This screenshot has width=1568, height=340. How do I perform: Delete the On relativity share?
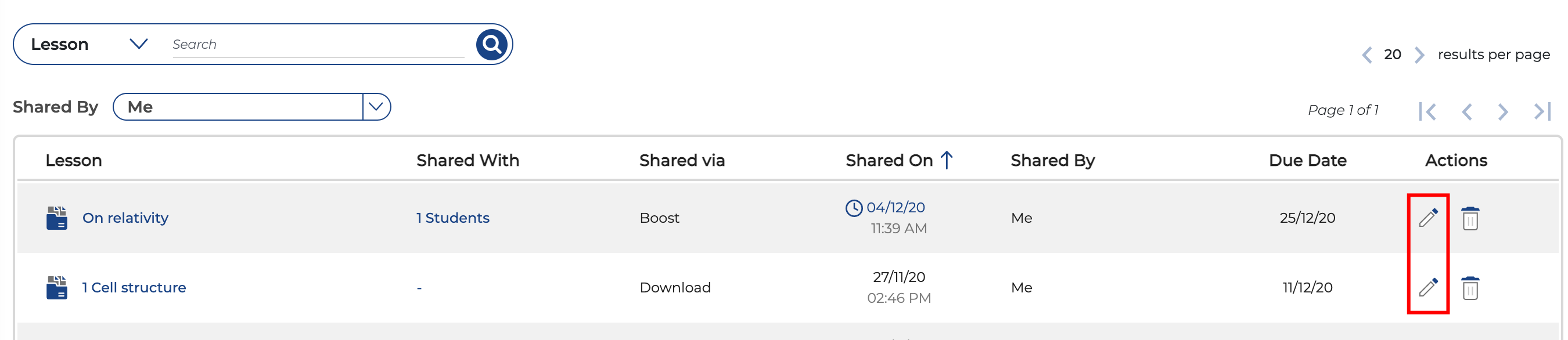(1470, 218)
